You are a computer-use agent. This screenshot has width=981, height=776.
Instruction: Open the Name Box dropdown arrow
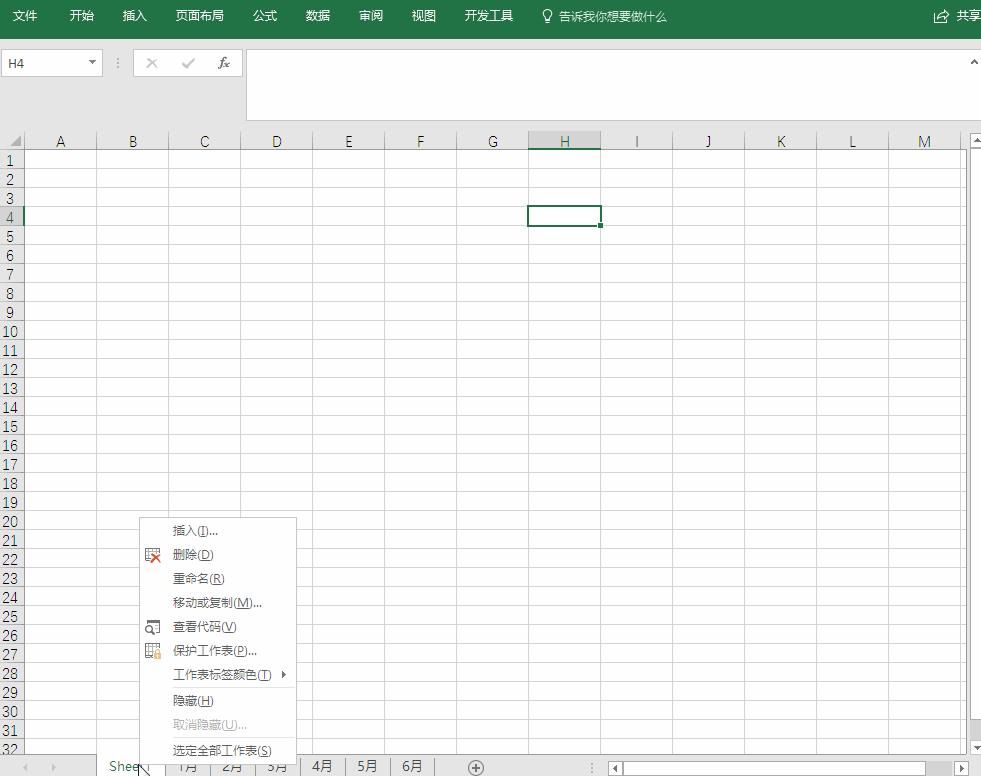pos(94,62)
